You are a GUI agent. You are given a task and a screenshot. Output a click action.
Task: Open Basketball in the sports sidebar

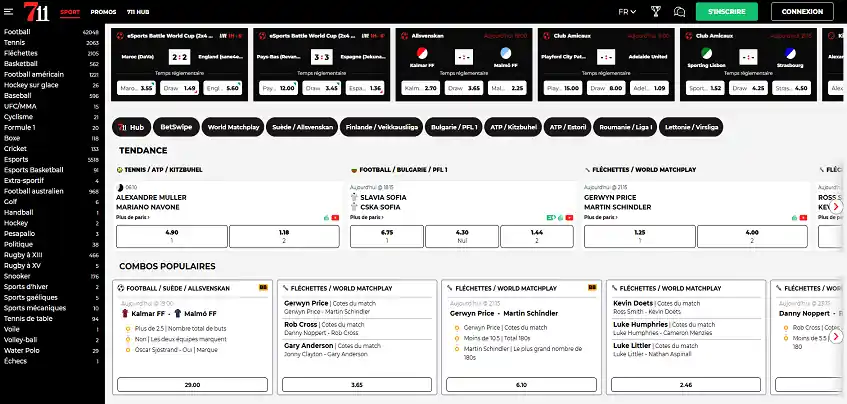[x=51, y=64]
